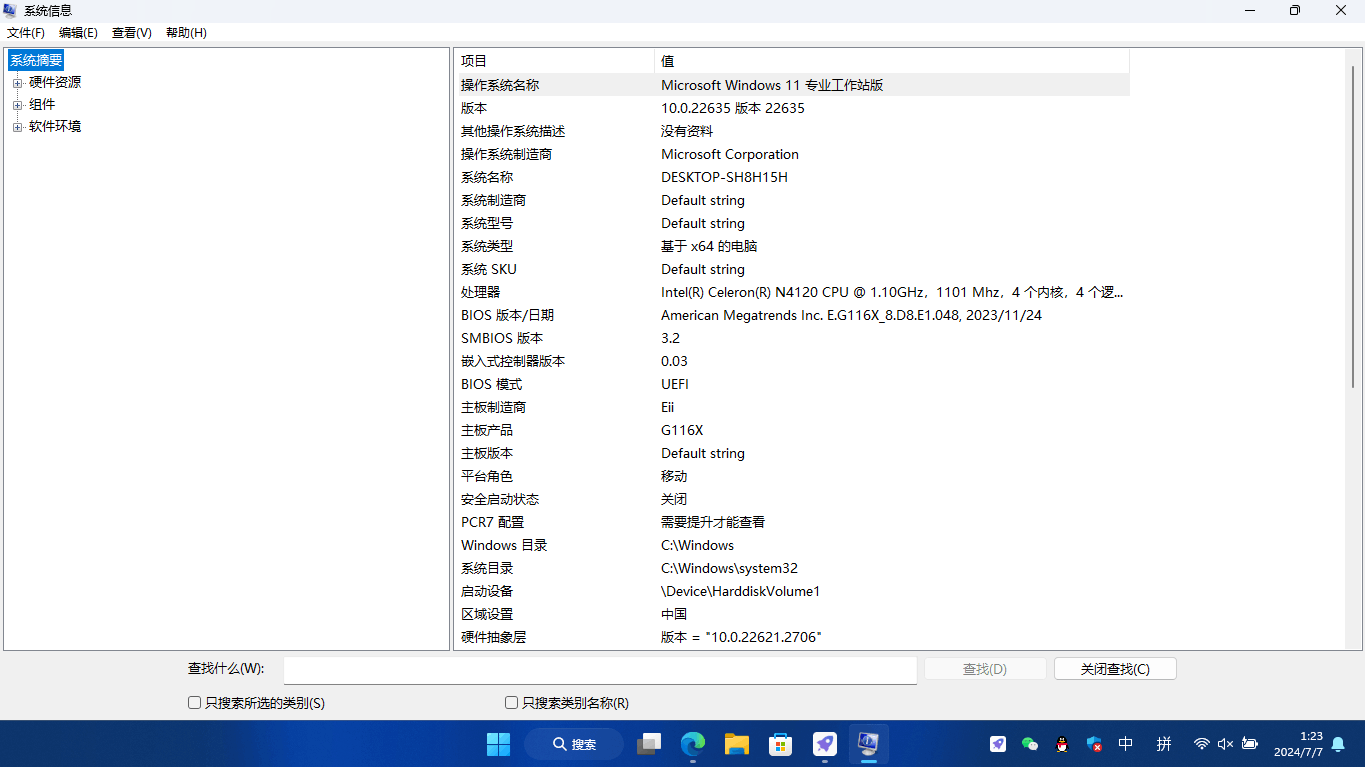Click the 查找(D) button
The image size is (1365, 767).
[x=985, y=669]
